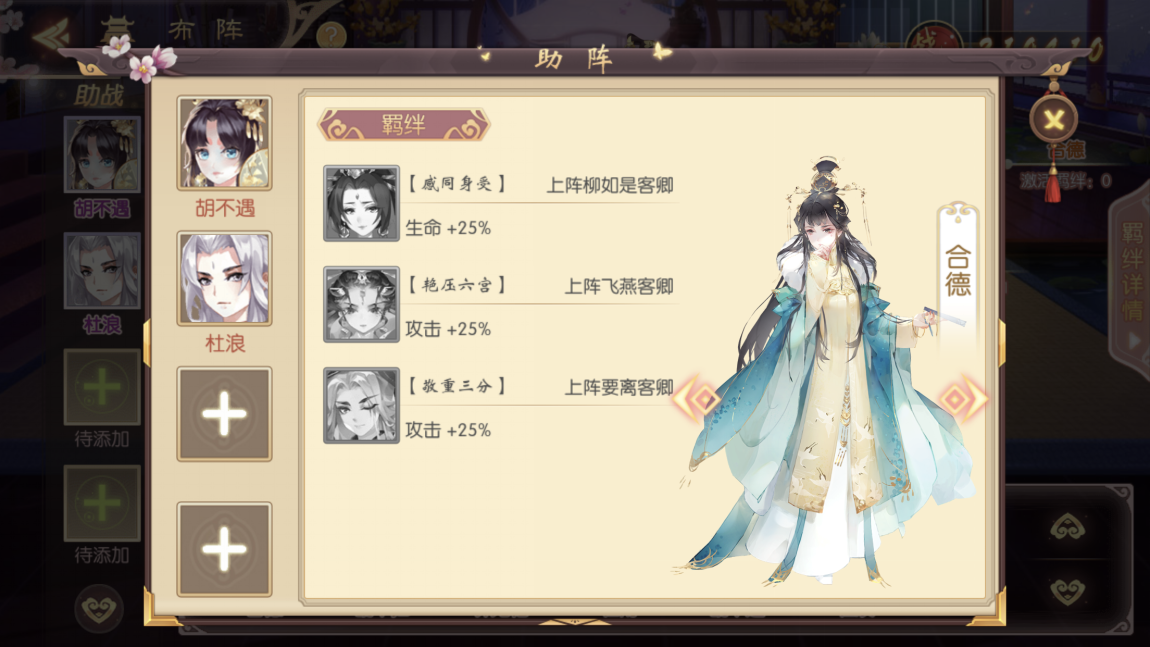Click the 合德 name banner
The width and height of the screenshot is (1150, 647).
click(958, 271)
